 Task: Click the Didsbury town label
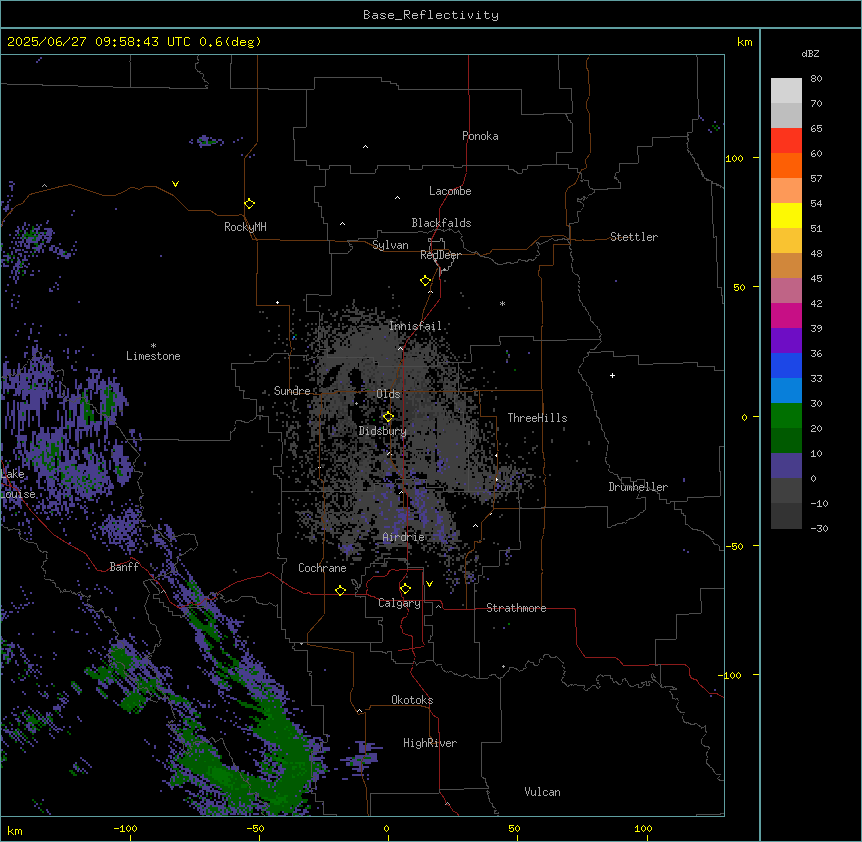383,431
